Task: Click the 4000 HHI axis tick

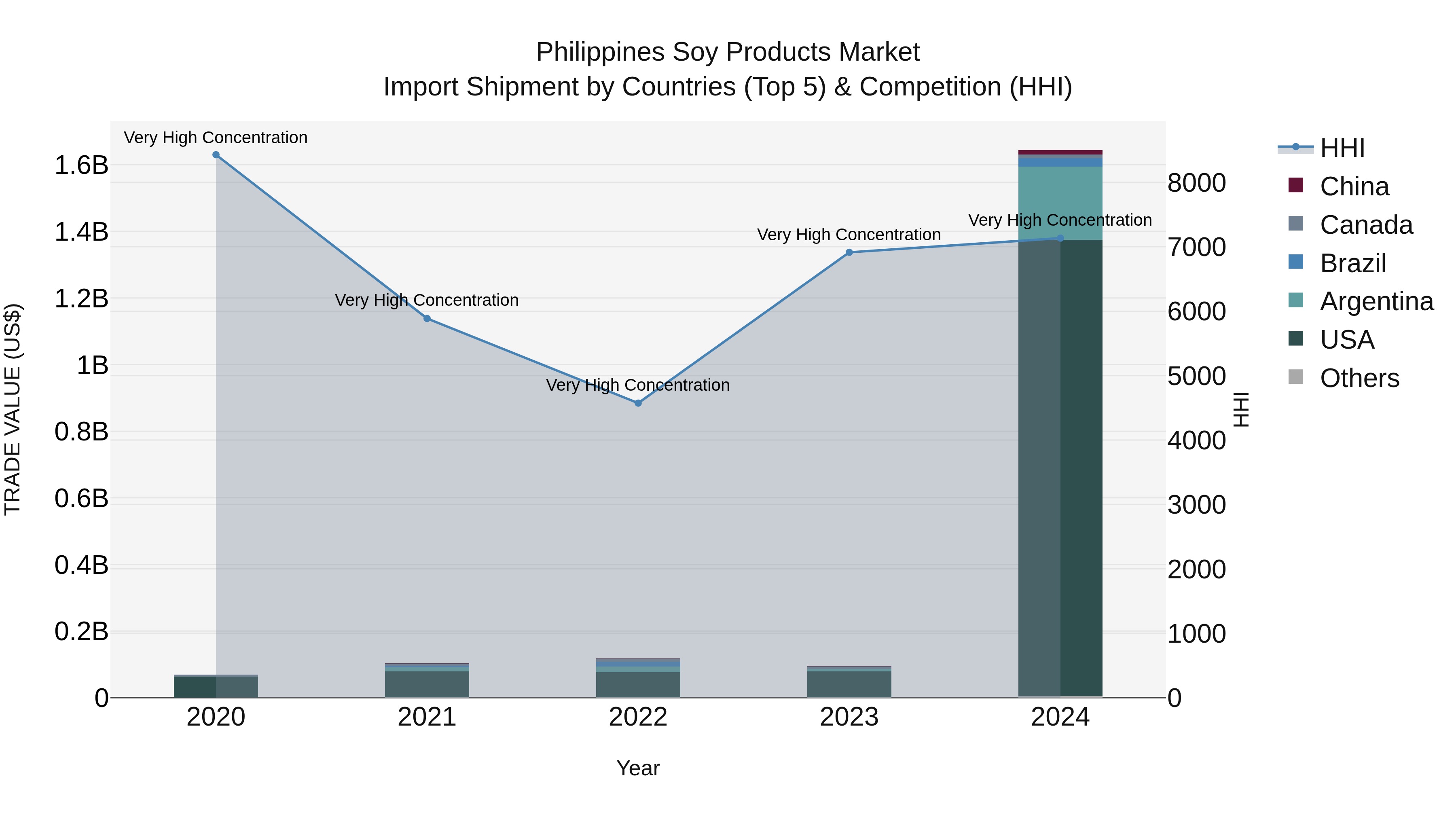Action: click(x=1197, y=440)
